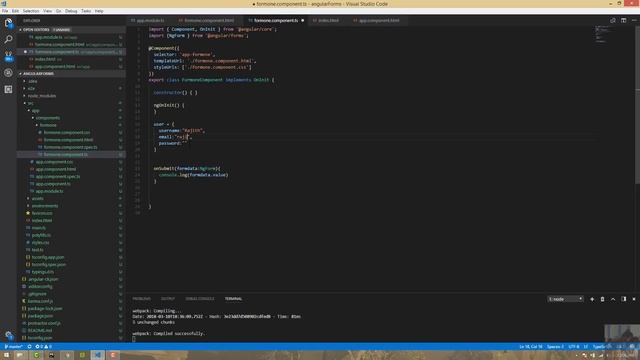Switch to the app.component.html editor tab

pyautogui.click(x=378, y=20)
